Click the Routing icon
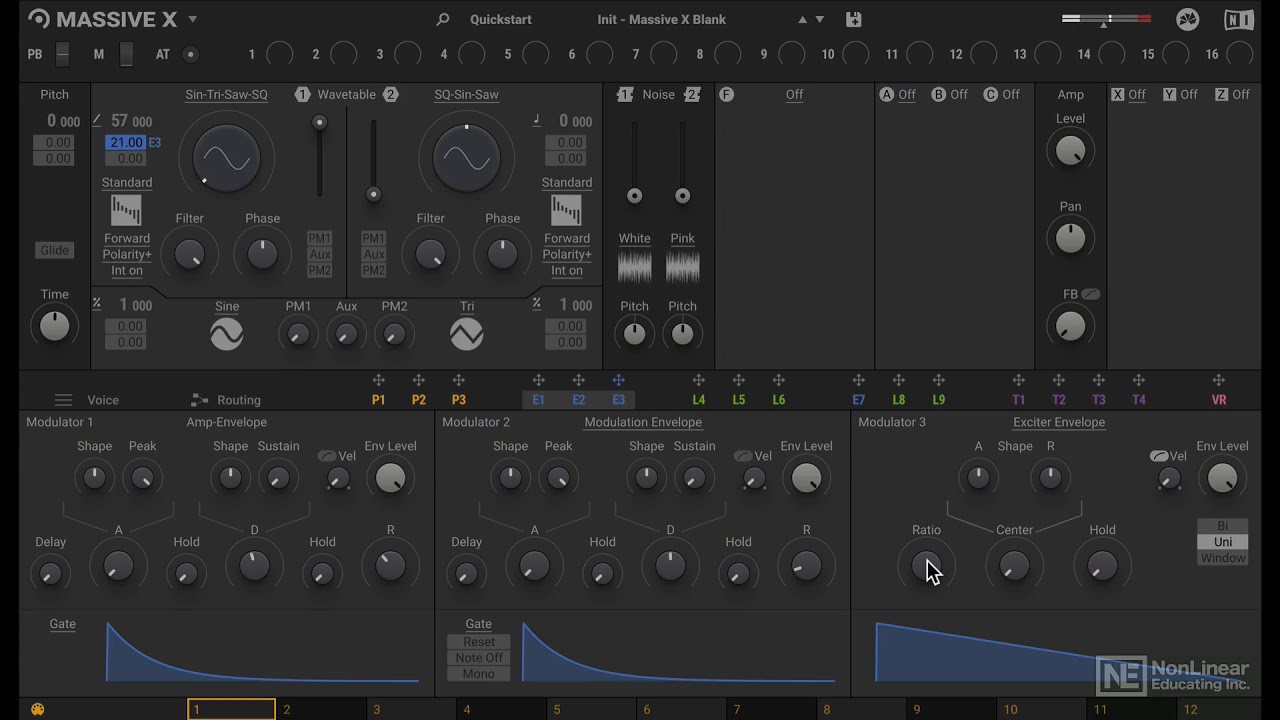 tap(200, 400)
